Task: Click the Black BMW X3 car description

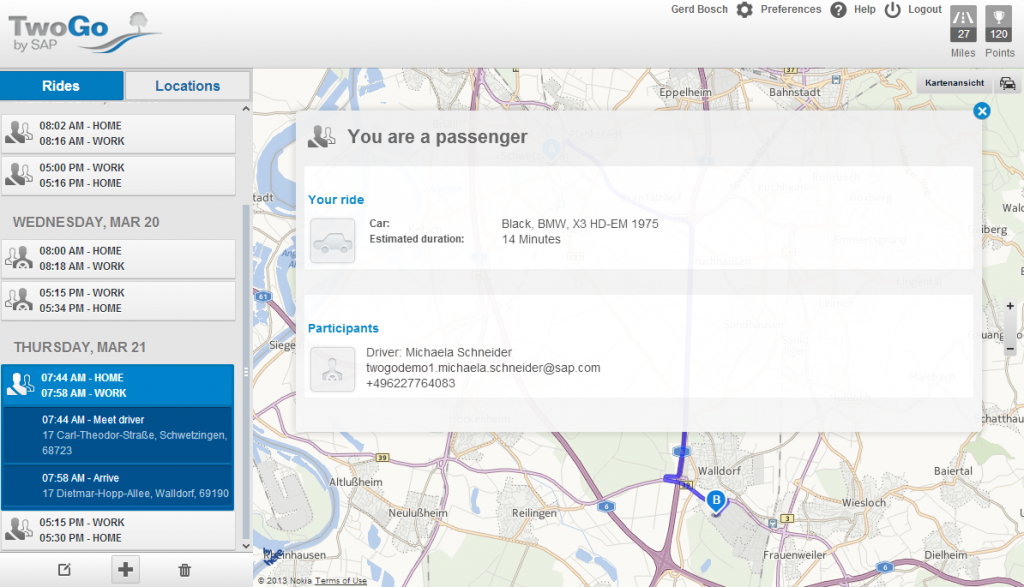Action: 580,224
